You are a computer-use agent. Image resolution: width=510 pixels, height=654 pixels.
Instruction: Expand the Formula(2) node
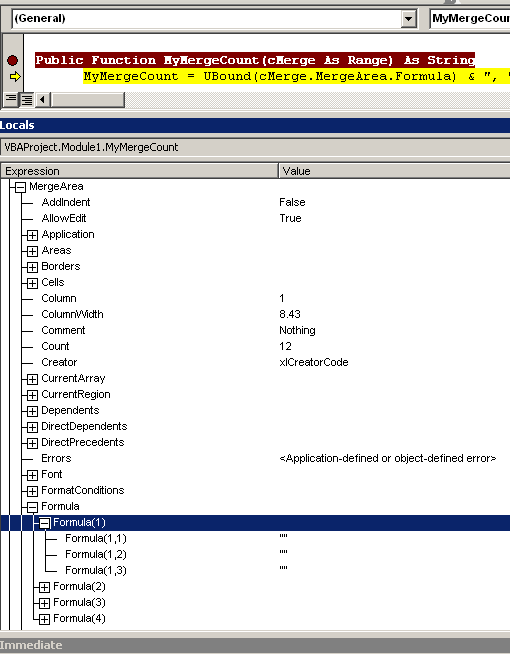pos(45,588)
